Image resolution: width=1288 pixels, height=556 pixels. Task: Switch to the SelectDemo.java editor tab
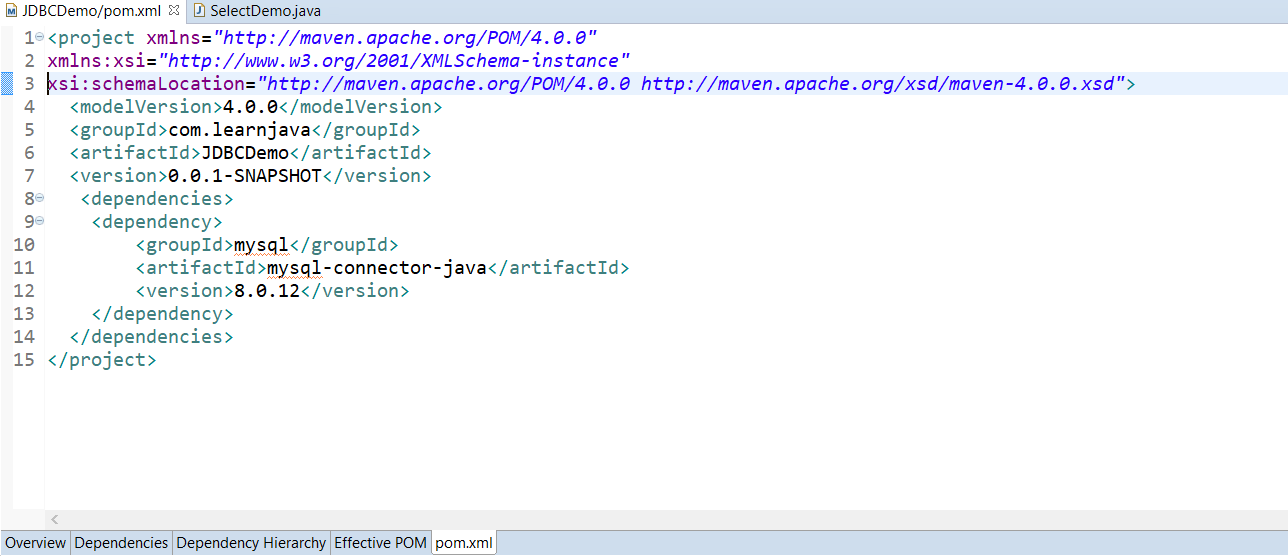(264, 11)
